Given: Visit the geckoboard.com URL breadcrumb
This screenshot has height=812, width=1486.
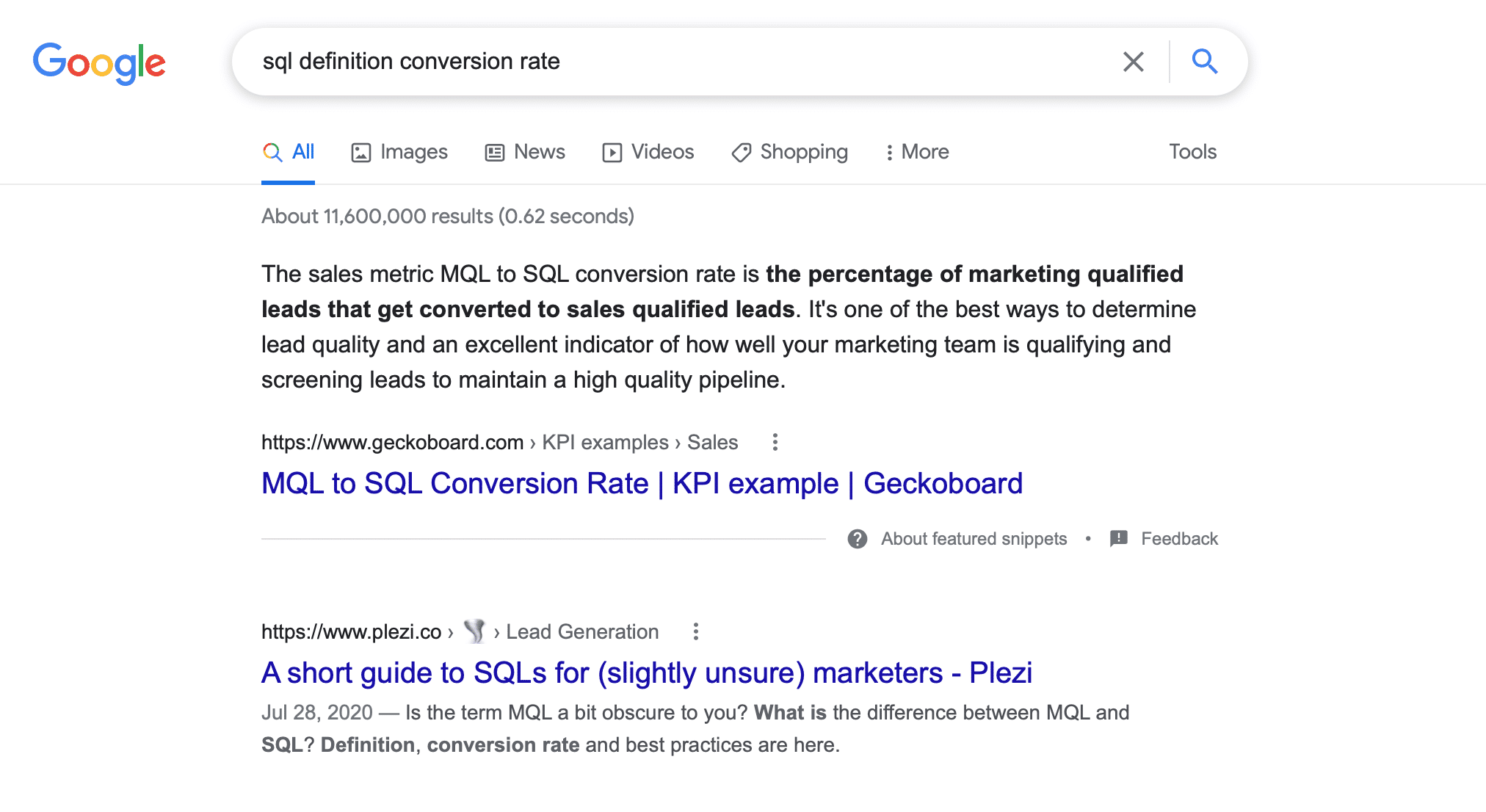Looking at the screenshot, I should 392,443.
